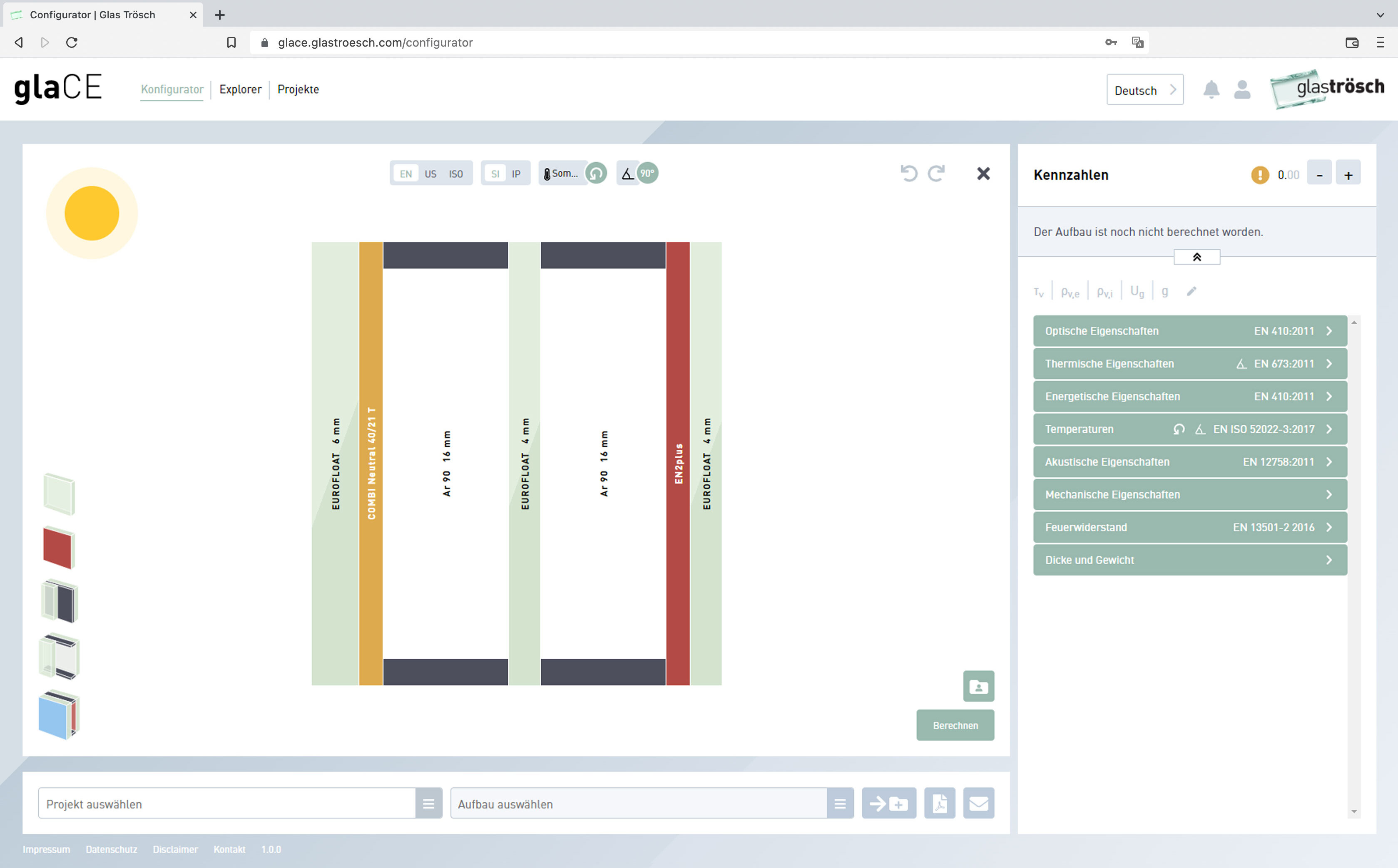Select the outer EUROFLOAT 6 mm pane

(336, 464)
